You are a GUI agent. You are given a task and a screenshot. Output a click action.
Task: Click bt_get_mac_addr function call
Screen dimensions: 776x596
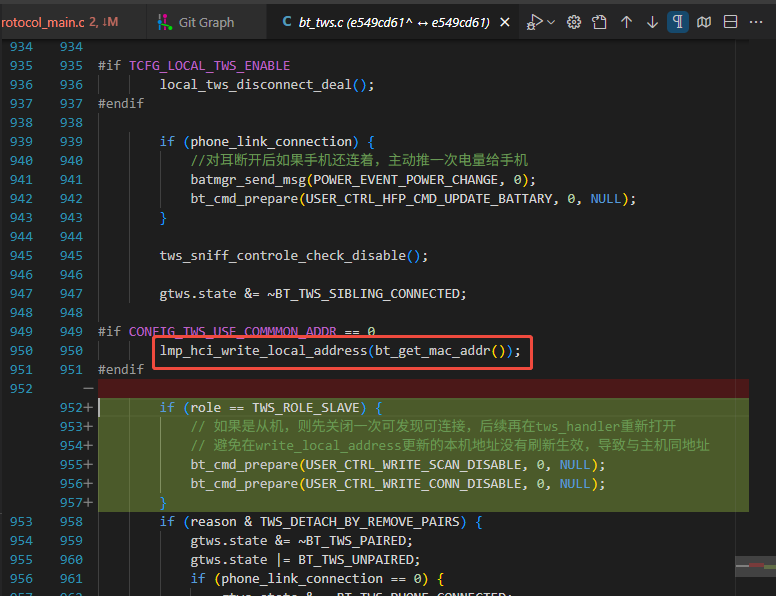pyautogui.click(x=433, y=351)
